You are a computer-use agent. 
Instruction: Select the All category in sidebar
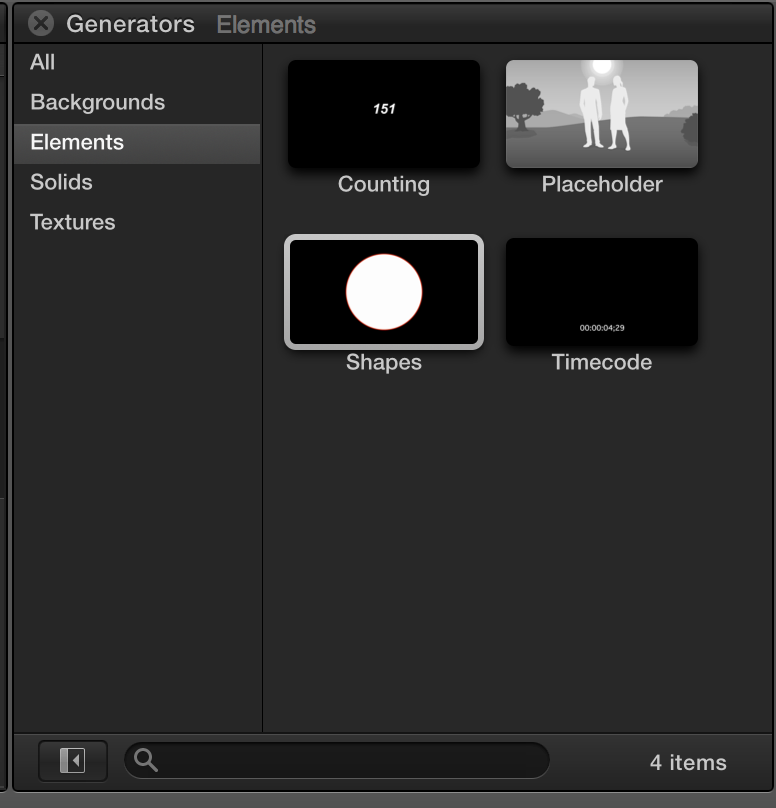(x=42, y=62)
